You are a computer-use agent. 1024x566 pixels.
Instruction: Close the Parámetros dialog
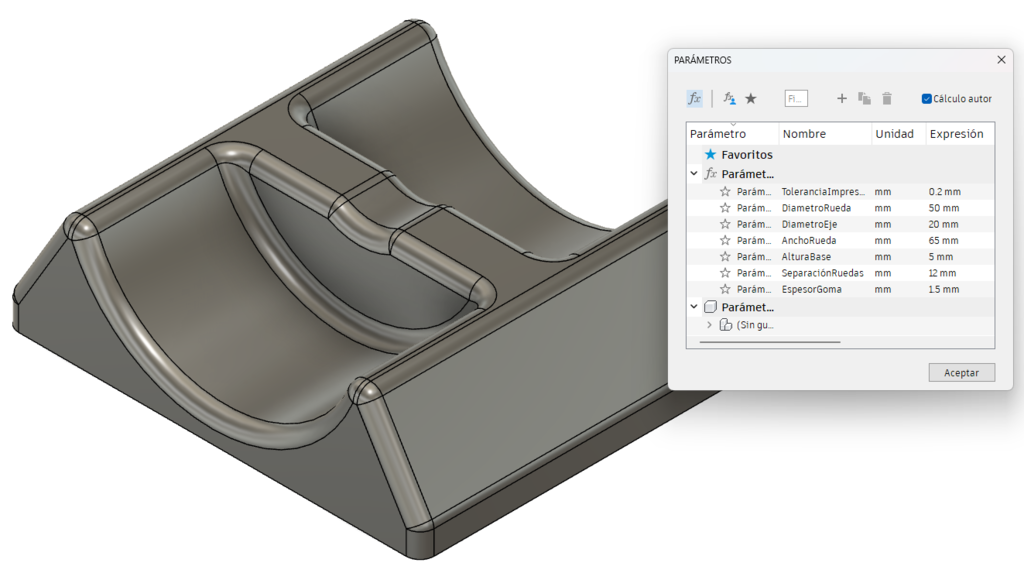coord(1001,59)
